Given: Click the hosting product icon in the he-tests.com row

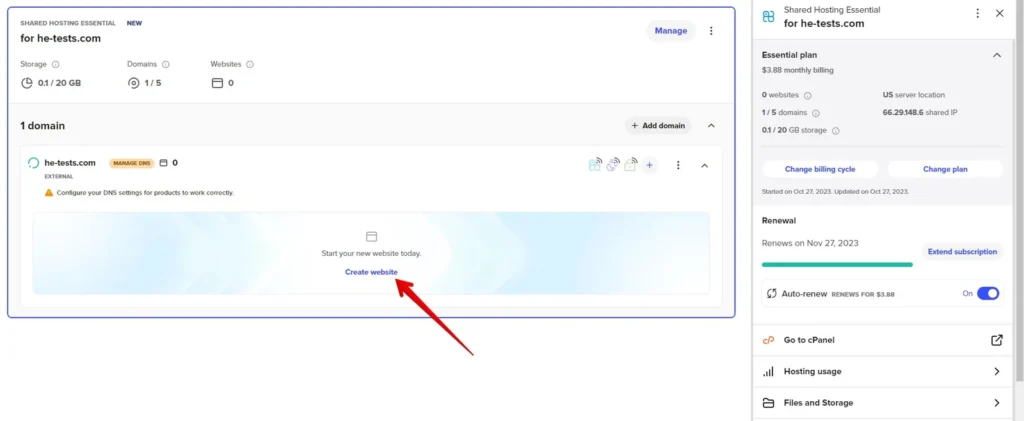Looking at the screenshot, I should coord(594,165).
